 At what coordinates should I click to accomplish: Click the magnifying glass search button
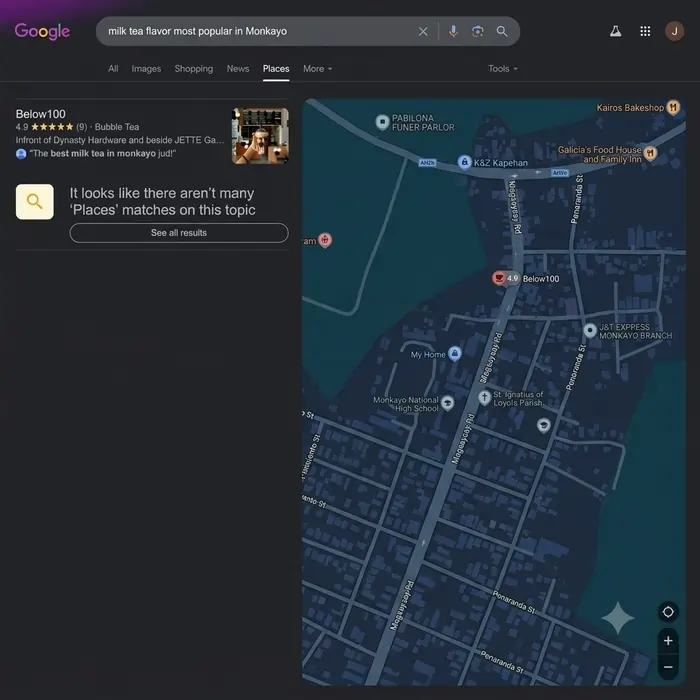502,31
